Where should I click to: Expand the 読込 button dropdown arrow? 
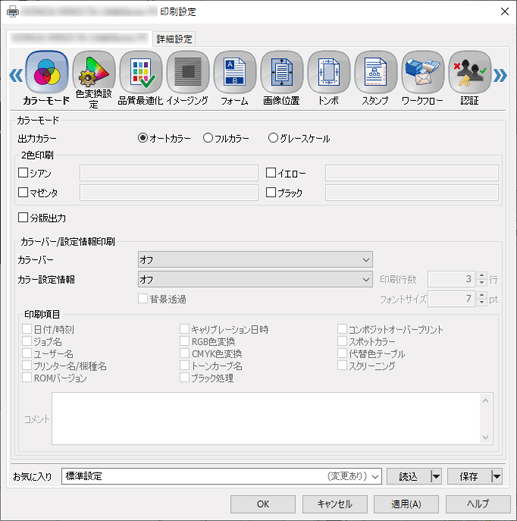tap(436, 476)
